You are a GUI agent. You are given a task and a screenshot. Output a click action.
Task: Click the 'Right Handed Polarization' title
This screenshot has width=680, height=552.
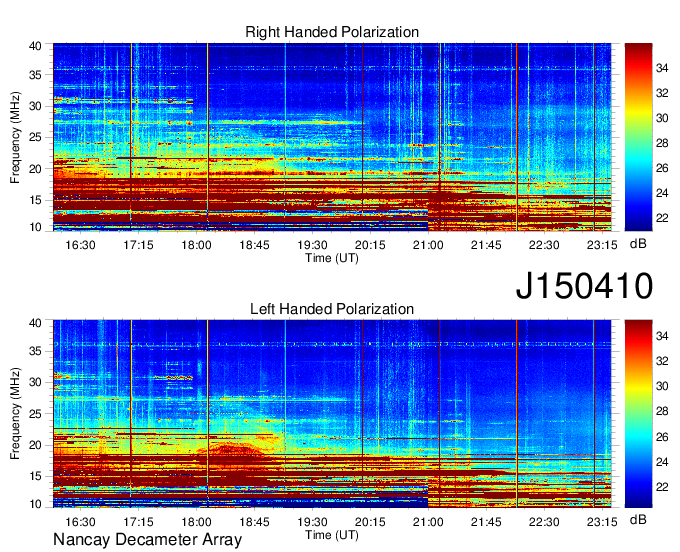(332, 32)
